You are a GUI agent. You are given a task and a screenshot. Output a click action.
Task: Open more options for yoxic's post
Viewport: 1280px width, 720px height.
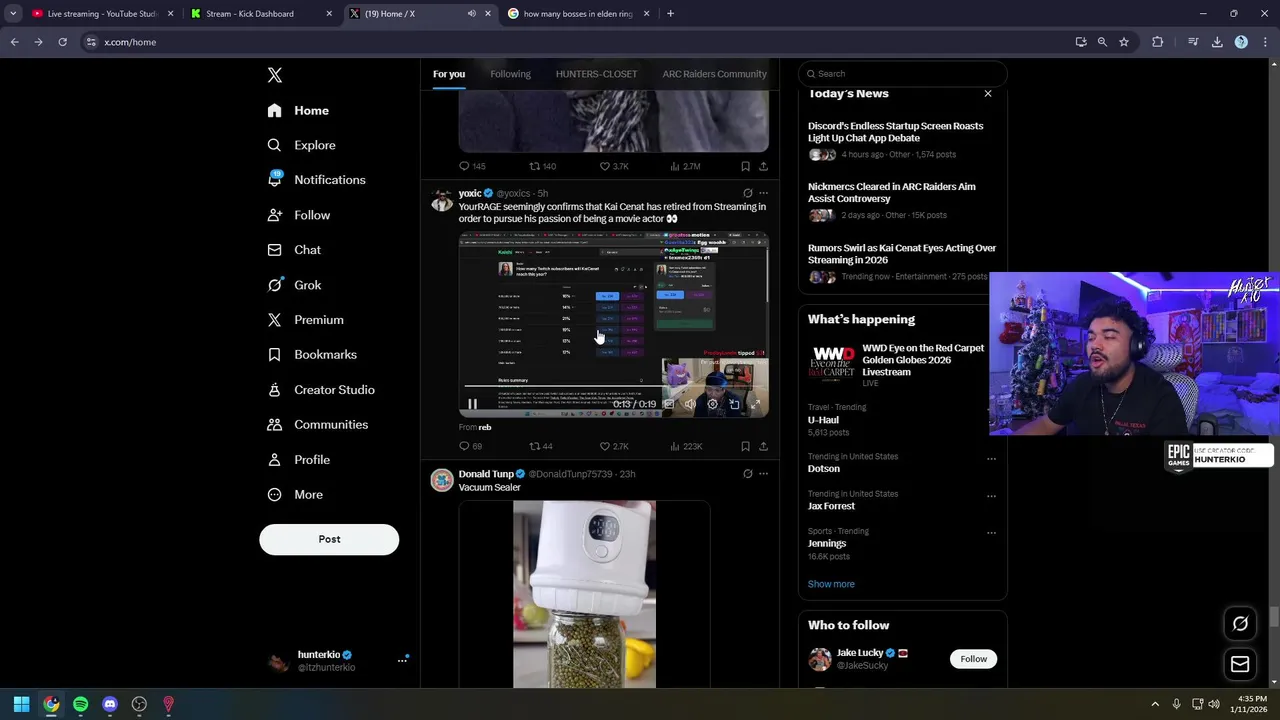click(x=763, y=193)
